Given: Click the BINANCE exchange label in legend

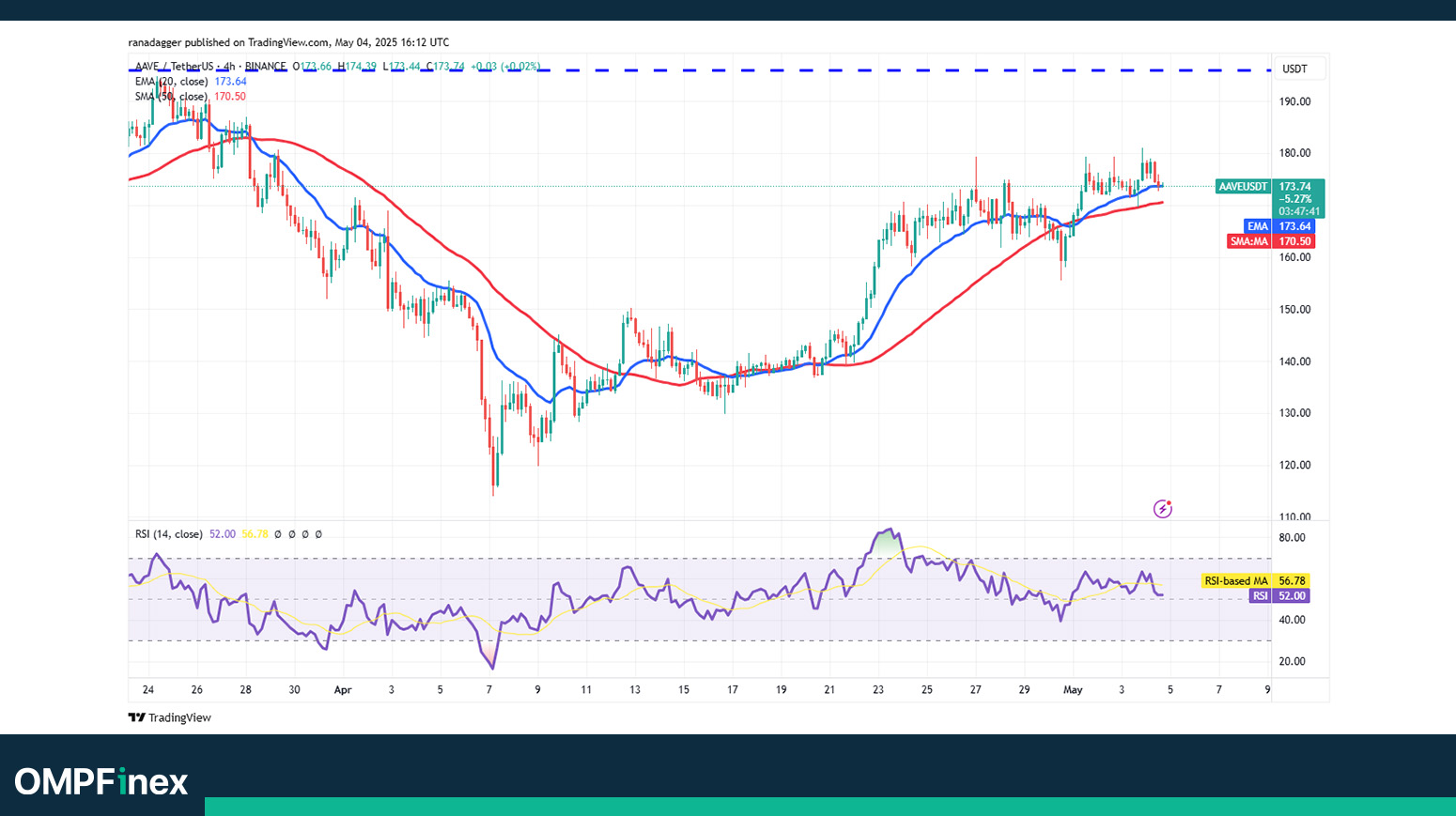Looking at the screenshot, I should [x=265, y=67].
